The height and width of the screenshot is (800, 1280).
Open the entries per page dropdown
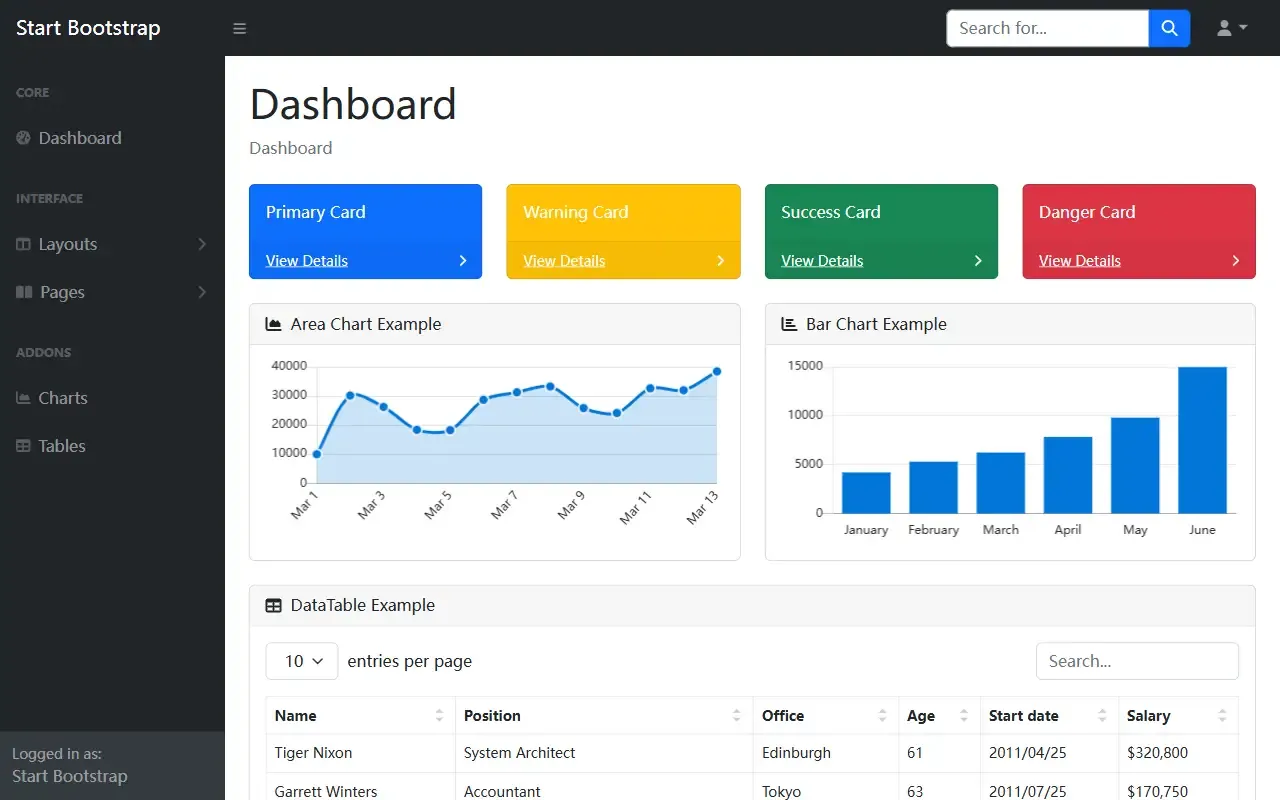tap(302, 661)
